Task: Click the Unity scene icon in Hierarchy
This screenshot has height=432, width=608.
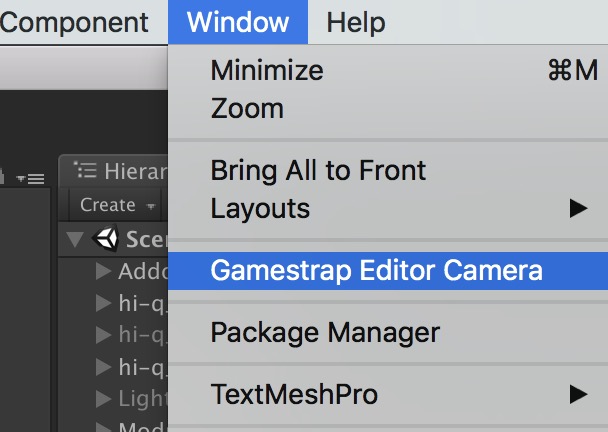Action: 106,238
